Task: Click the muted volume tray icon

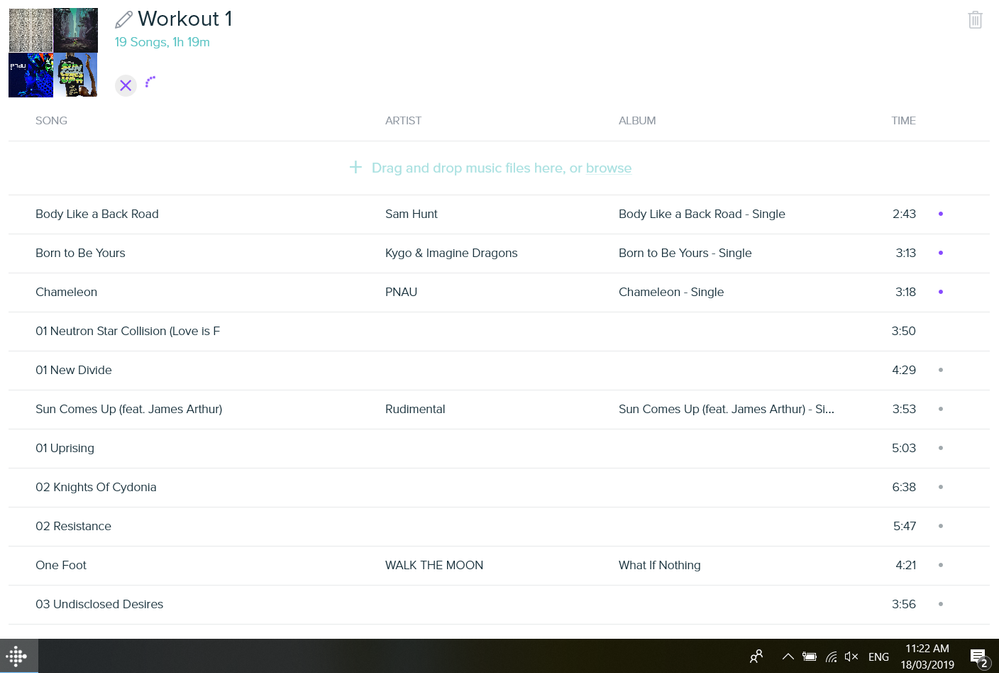Action: click(x=851, y=656)
